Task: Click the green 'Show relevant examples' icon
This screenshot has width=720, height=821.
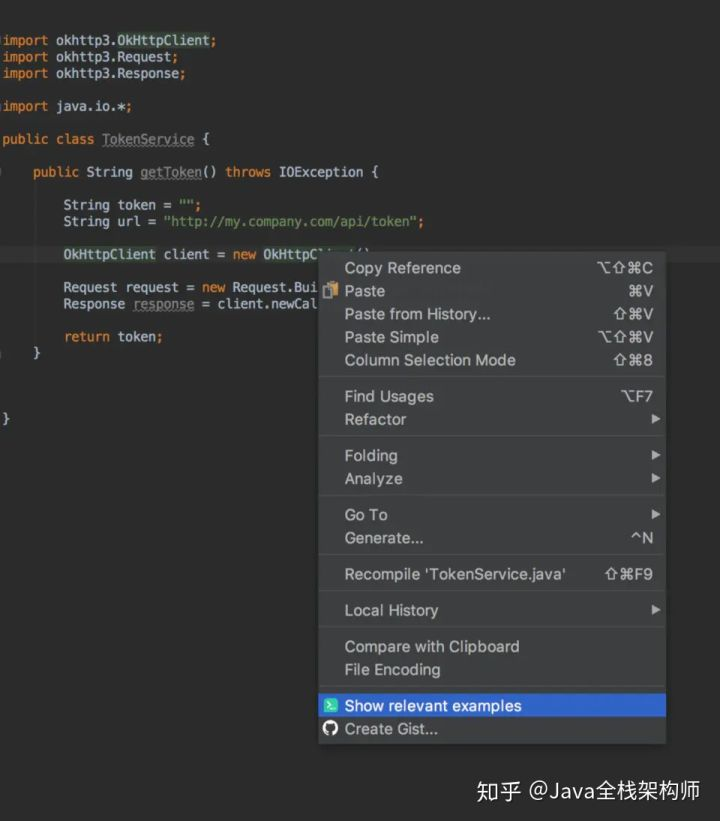Action: [330, 705]
